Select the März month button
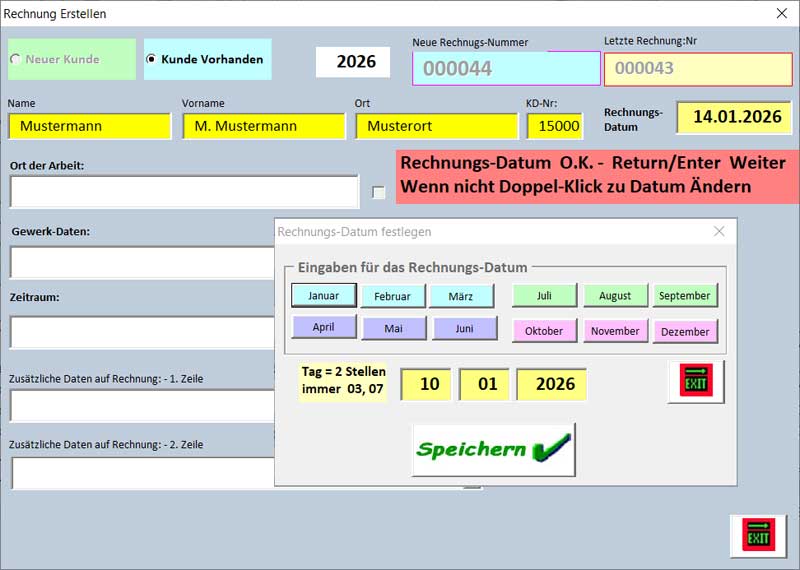 [461, 296]
